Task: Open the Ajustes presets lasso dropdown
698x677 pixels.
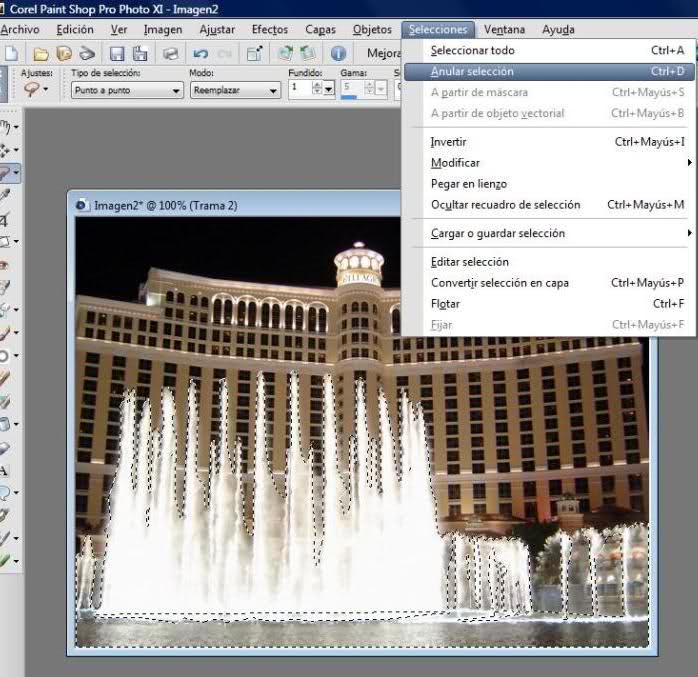Action: coord(36,89)
